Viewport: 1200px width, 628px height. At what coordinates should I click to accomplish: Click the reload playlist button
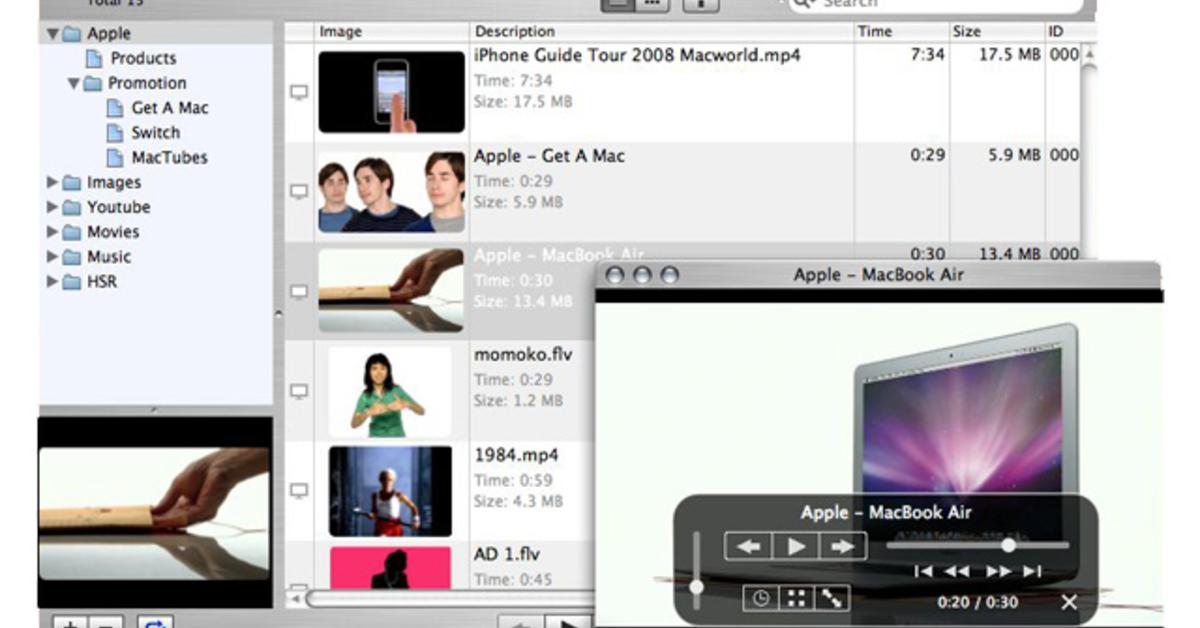pos(156,625)
